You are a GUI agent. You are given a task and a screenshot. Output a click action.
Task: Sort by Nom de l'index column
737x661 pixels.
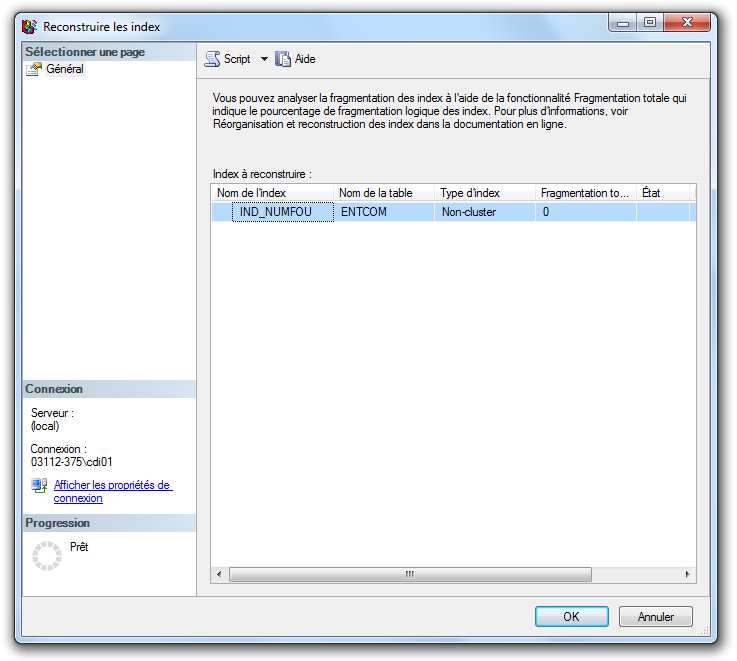click(272, 193)
